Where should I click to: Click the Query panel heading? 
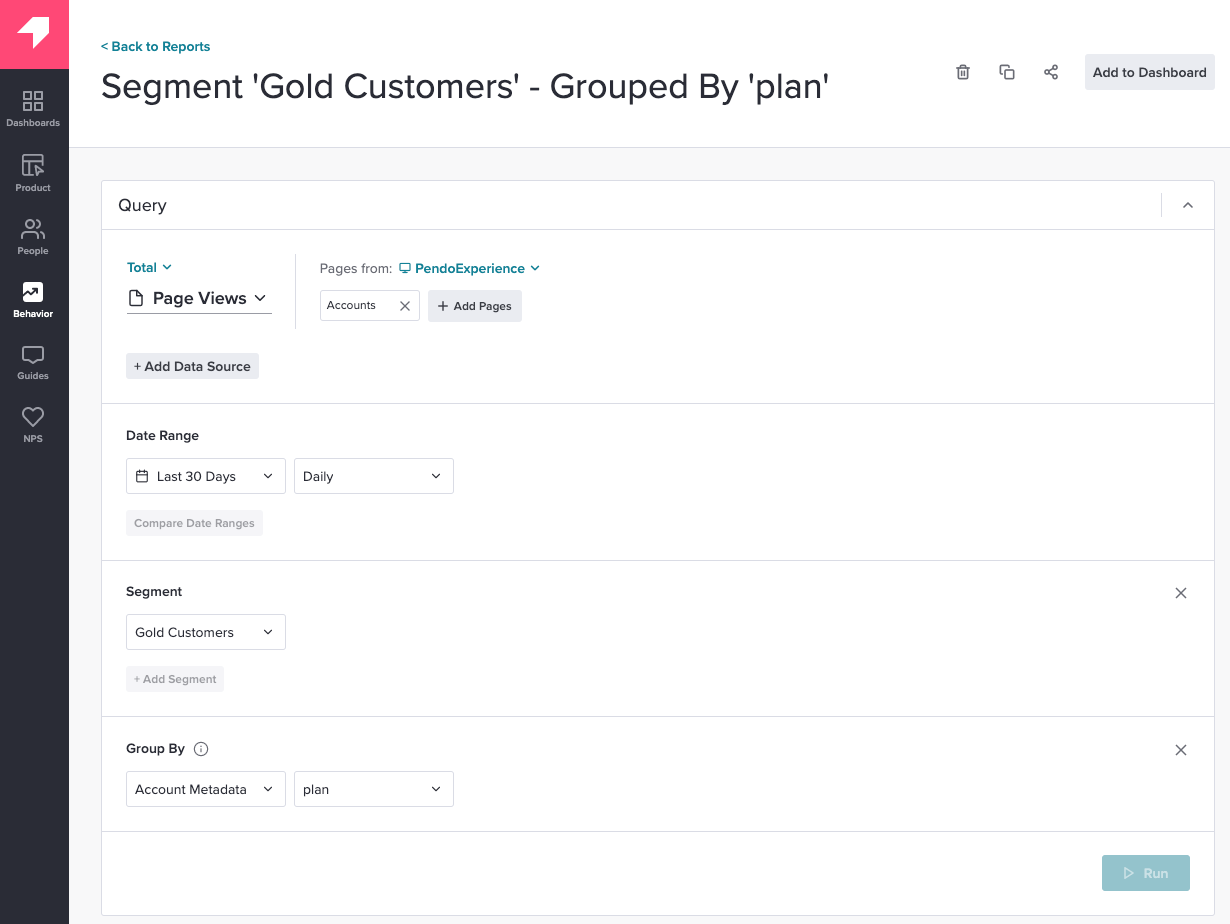tap(142, 205)
